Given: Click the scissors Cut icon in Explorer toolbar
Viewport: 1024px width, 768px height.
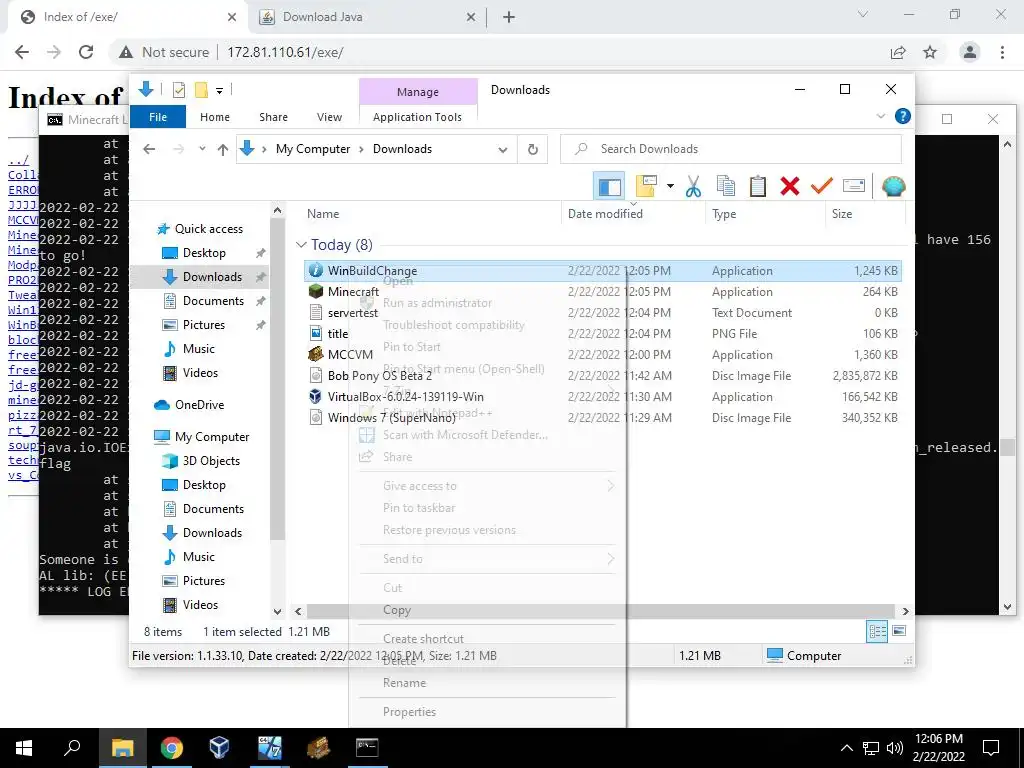Looking at the screenshot, I should [693, 187].
